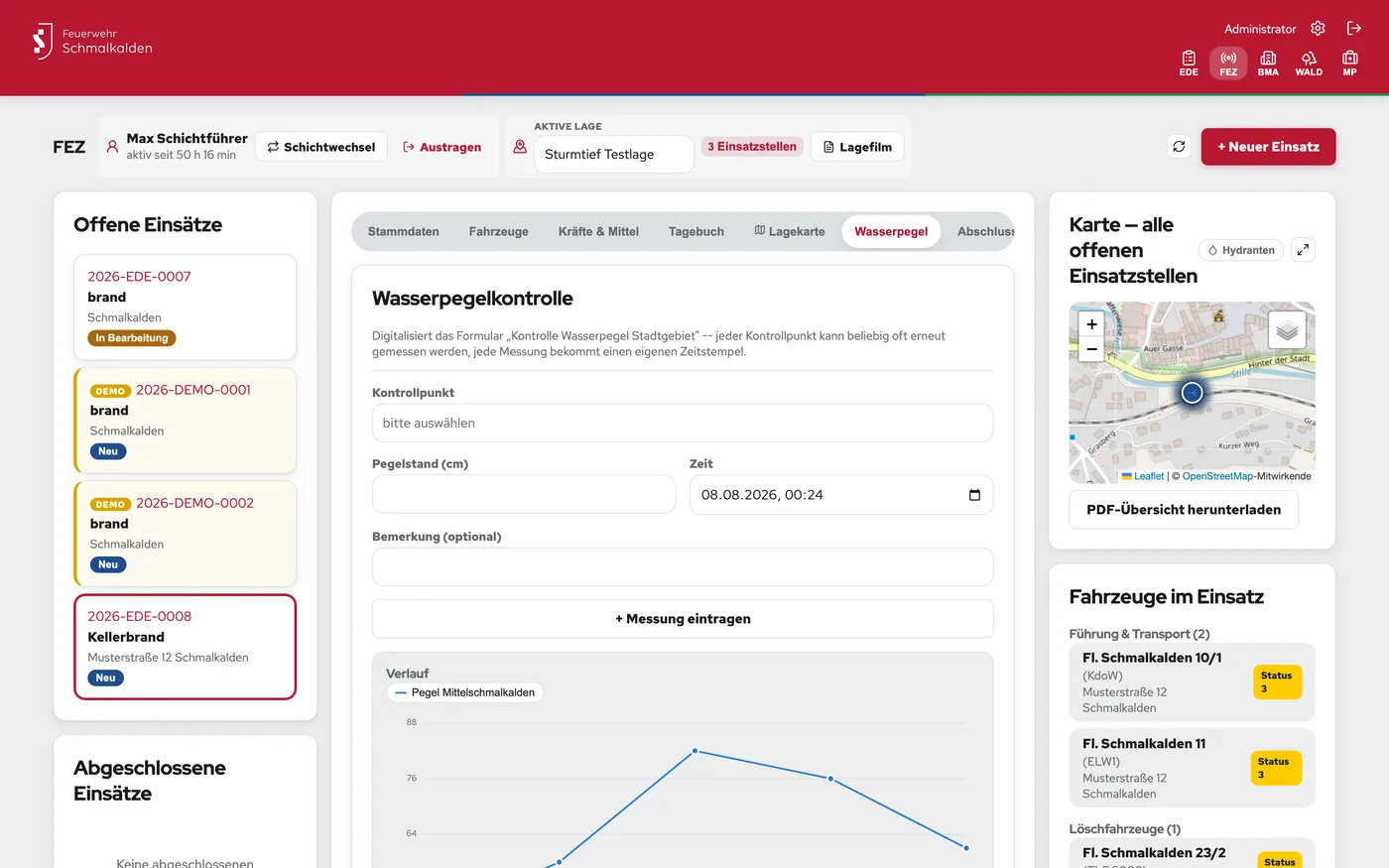The image size is (1389, 868).
Task: Open the date picker calendar icon
Action: [974, 495]
